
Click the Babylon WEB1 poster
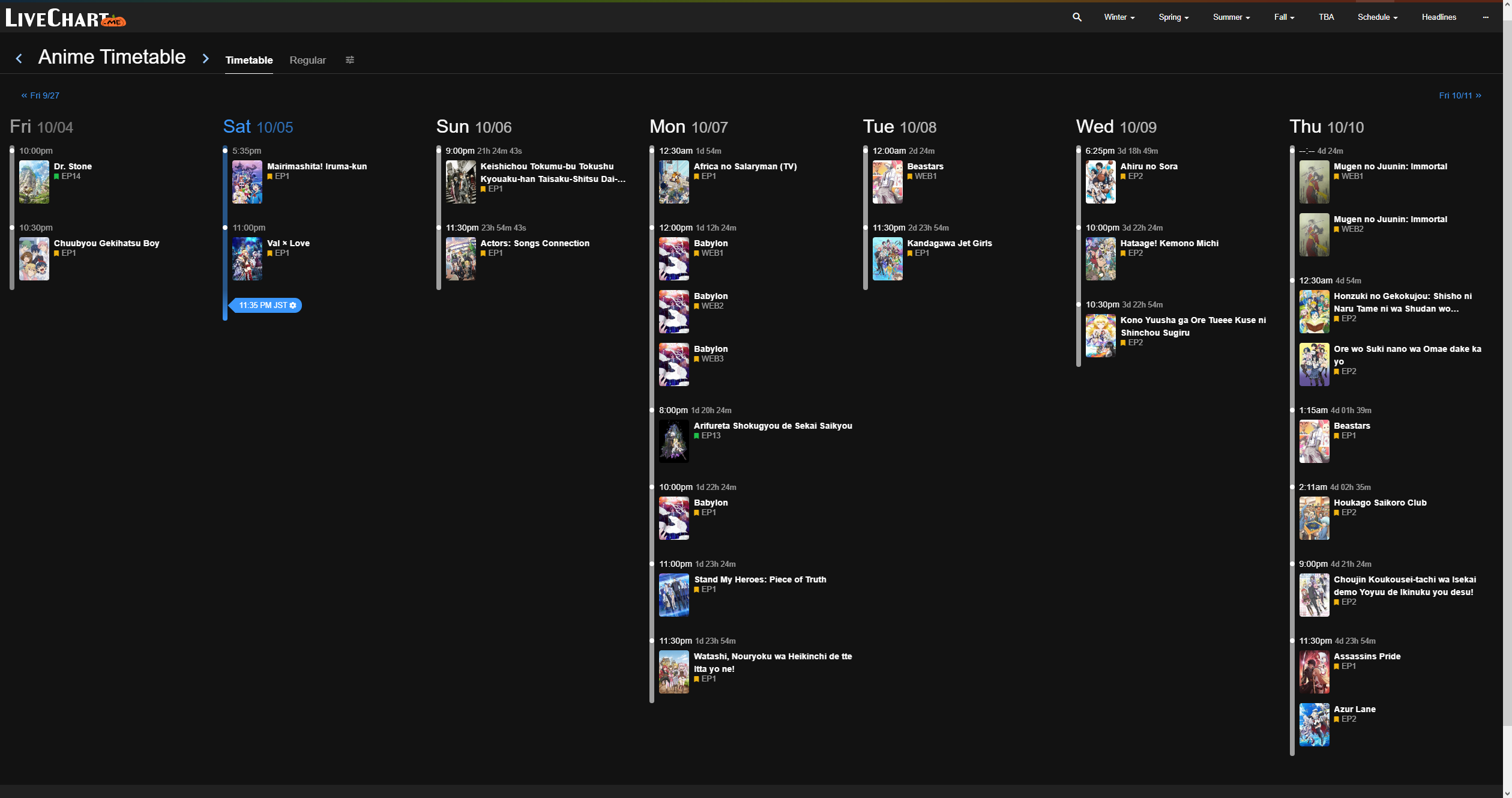(x=673, y=259)
